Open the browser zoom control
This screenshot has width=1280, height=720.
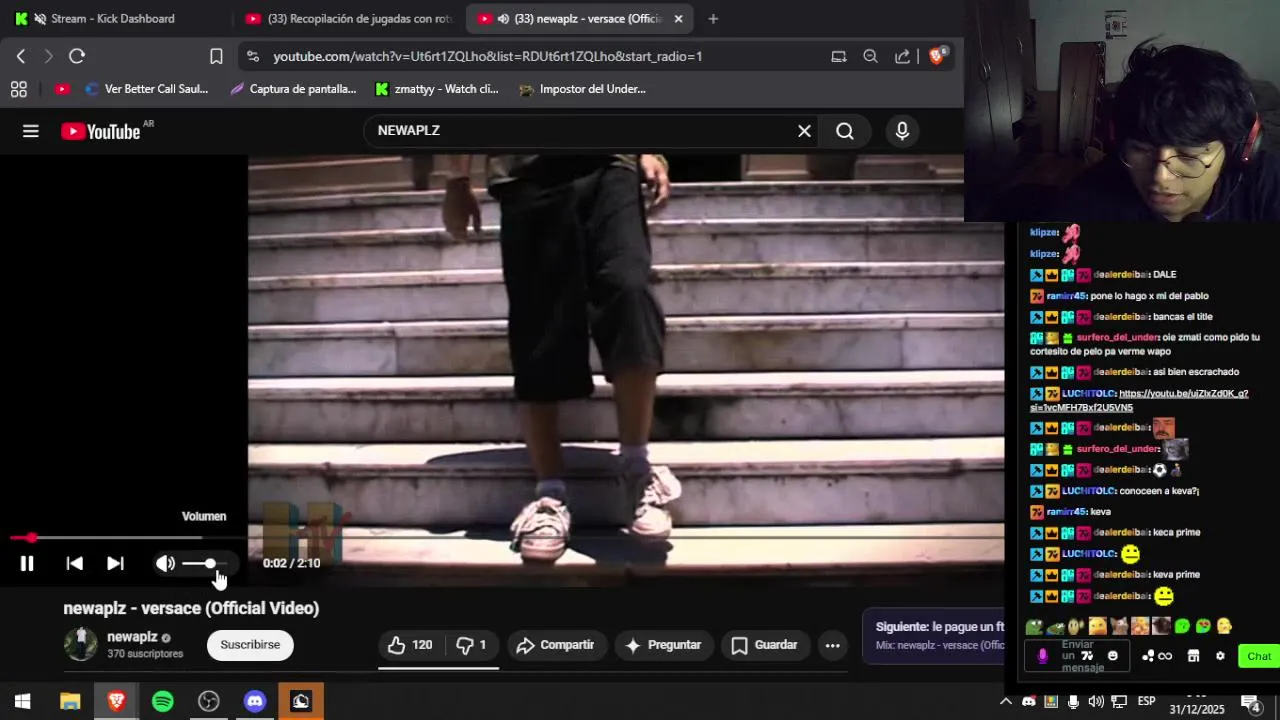point(870,56)
